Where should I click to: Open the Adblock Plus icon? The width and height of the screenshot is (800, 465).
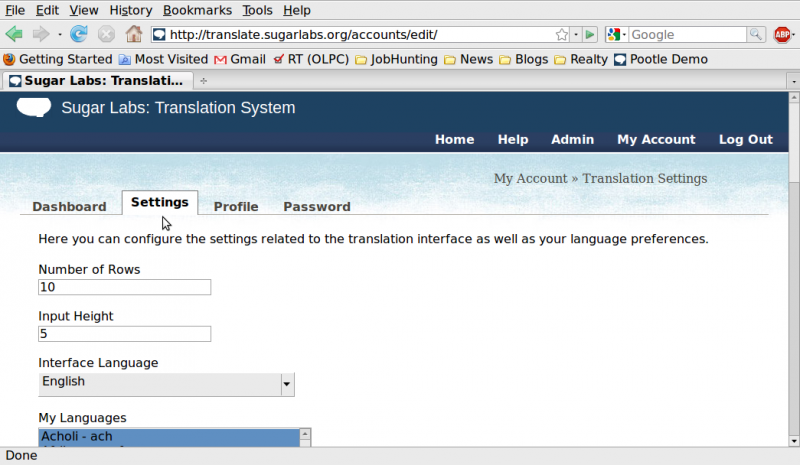click(783, 35)
